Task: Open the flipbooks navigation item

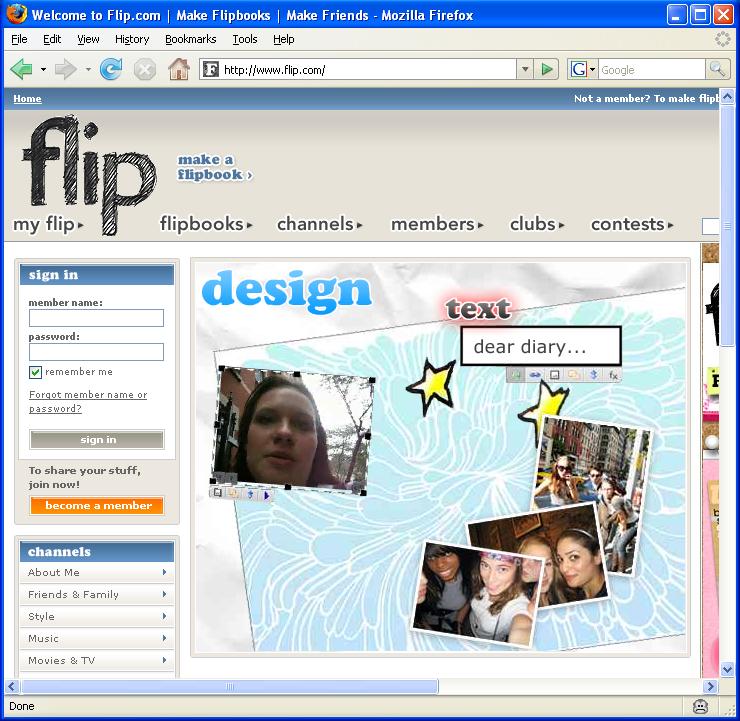Action: [206, 224]
